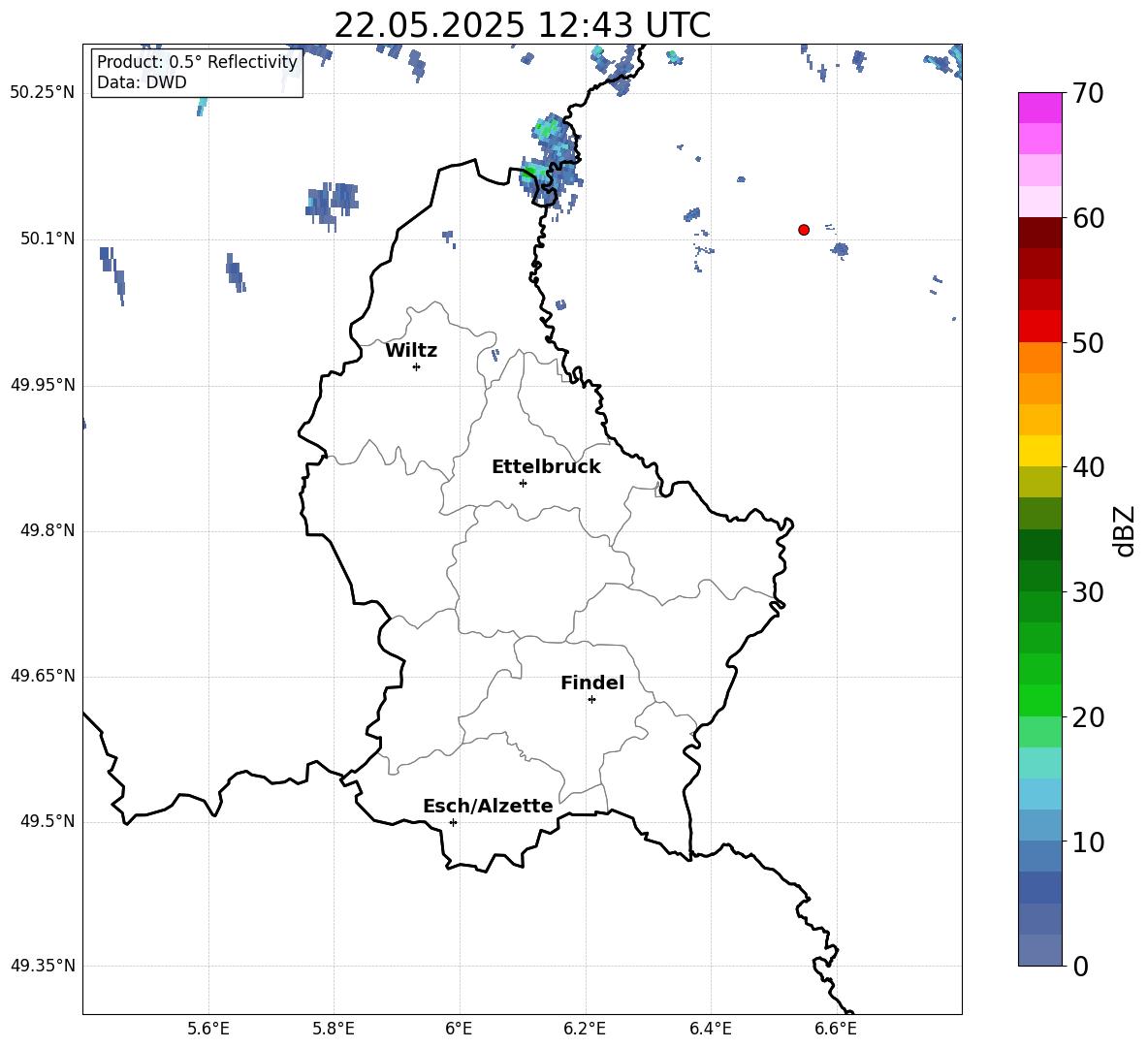1148x1048 pixels.
Task: Click the Wiltz cross marker
Action: point(417,367)
